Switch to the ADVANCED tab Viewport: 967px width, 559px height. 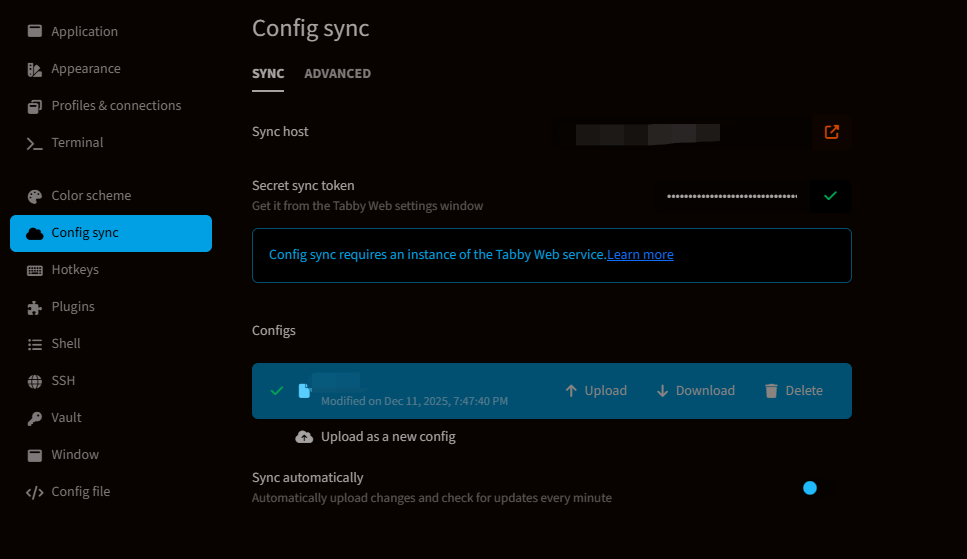click(x=337, y=74)
